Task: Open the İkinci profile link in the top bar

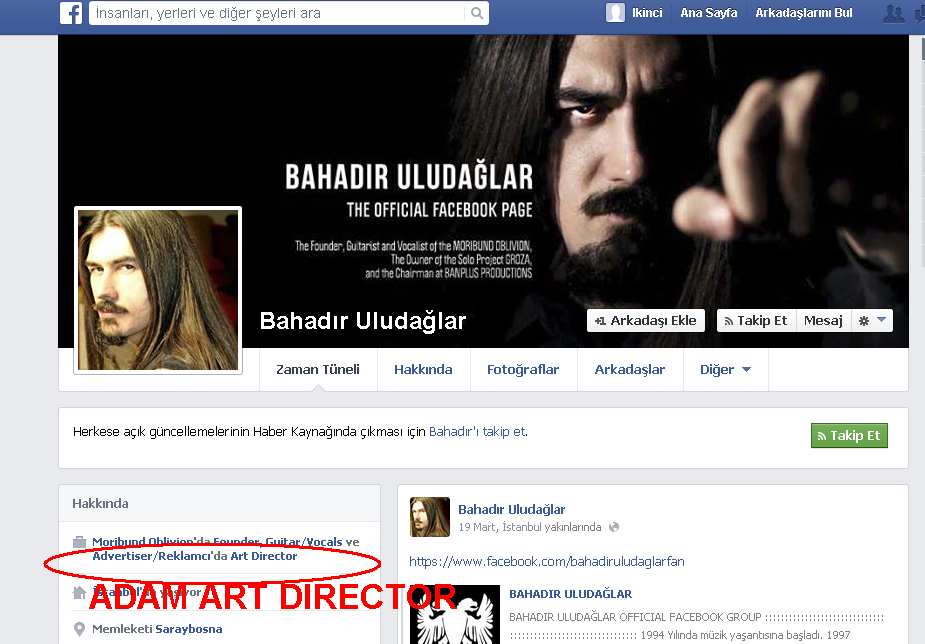Action: [647, 12]
